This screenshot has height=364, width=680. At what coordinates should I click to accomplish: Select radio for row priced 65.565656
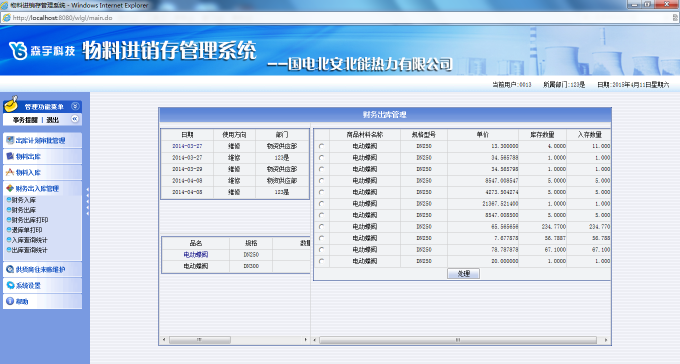[321, 226]
